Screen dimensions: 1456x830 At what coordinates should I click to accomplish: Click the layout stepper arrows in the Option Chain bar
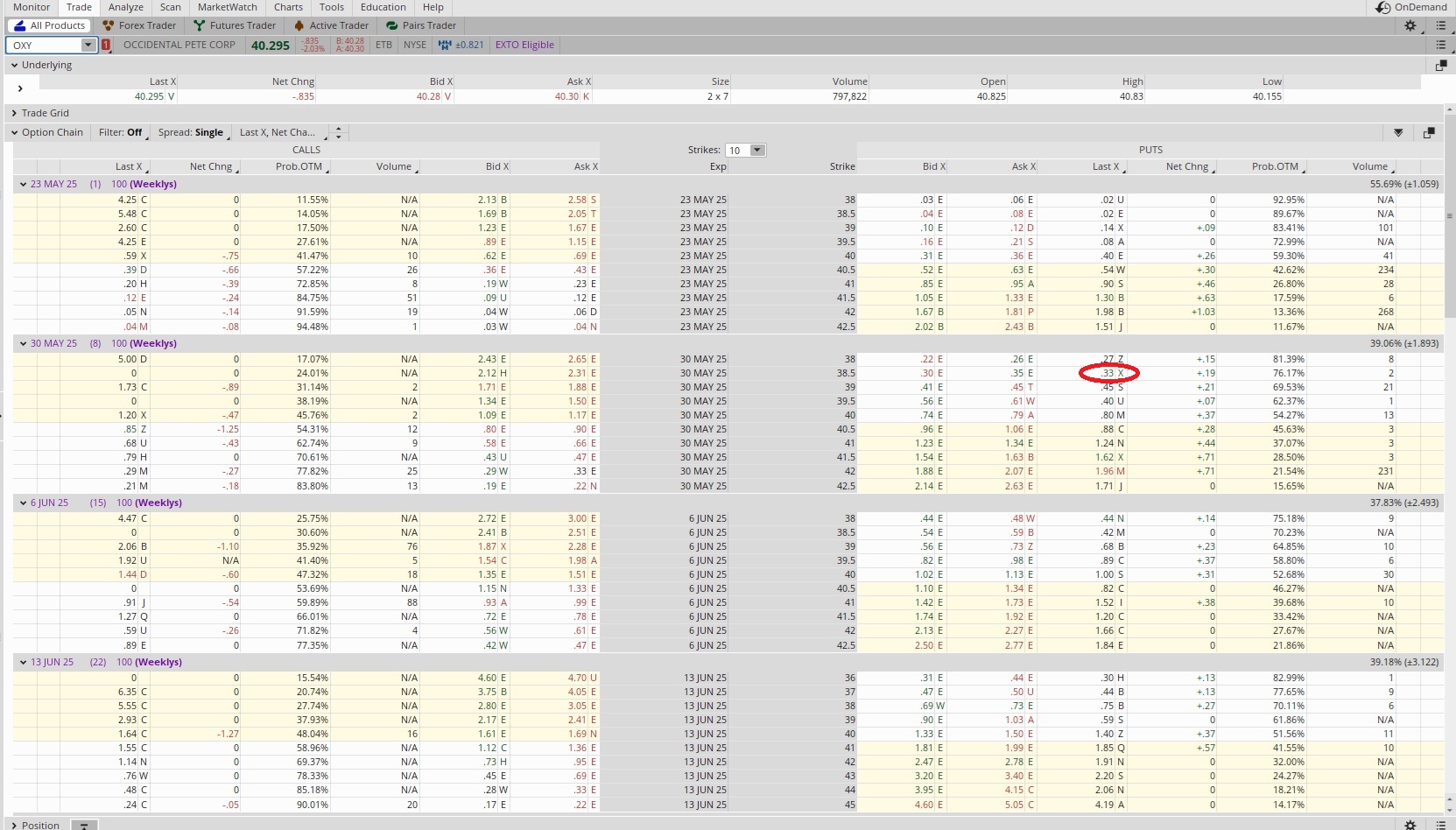tap(339, 132)
